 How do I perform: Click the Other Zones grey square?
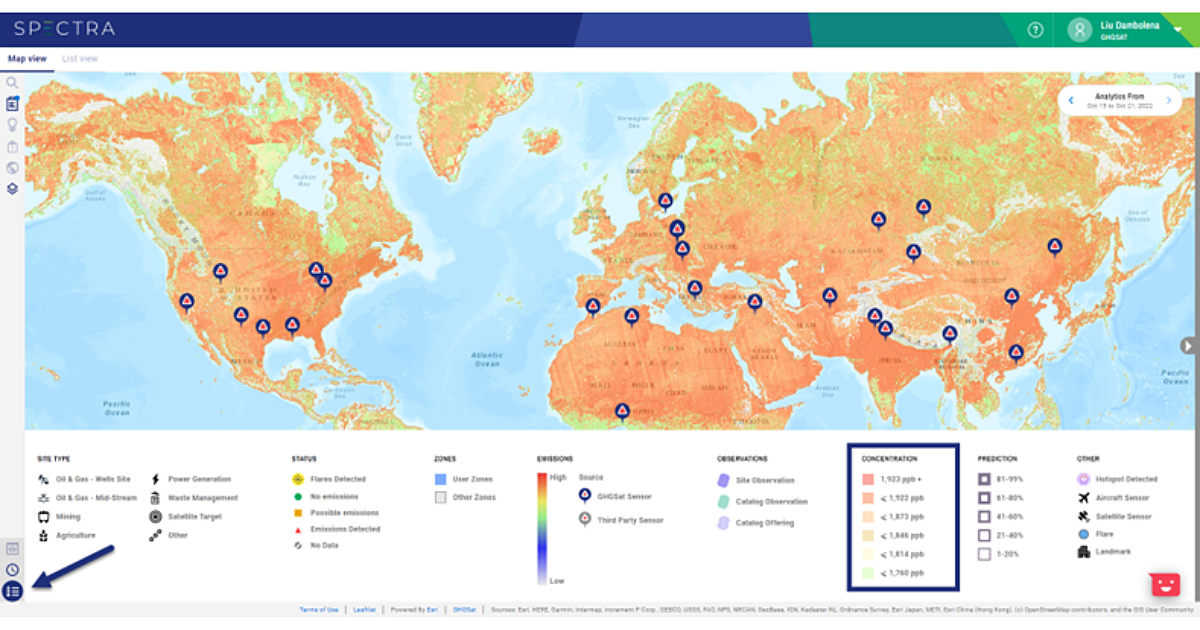click(440, 497)
